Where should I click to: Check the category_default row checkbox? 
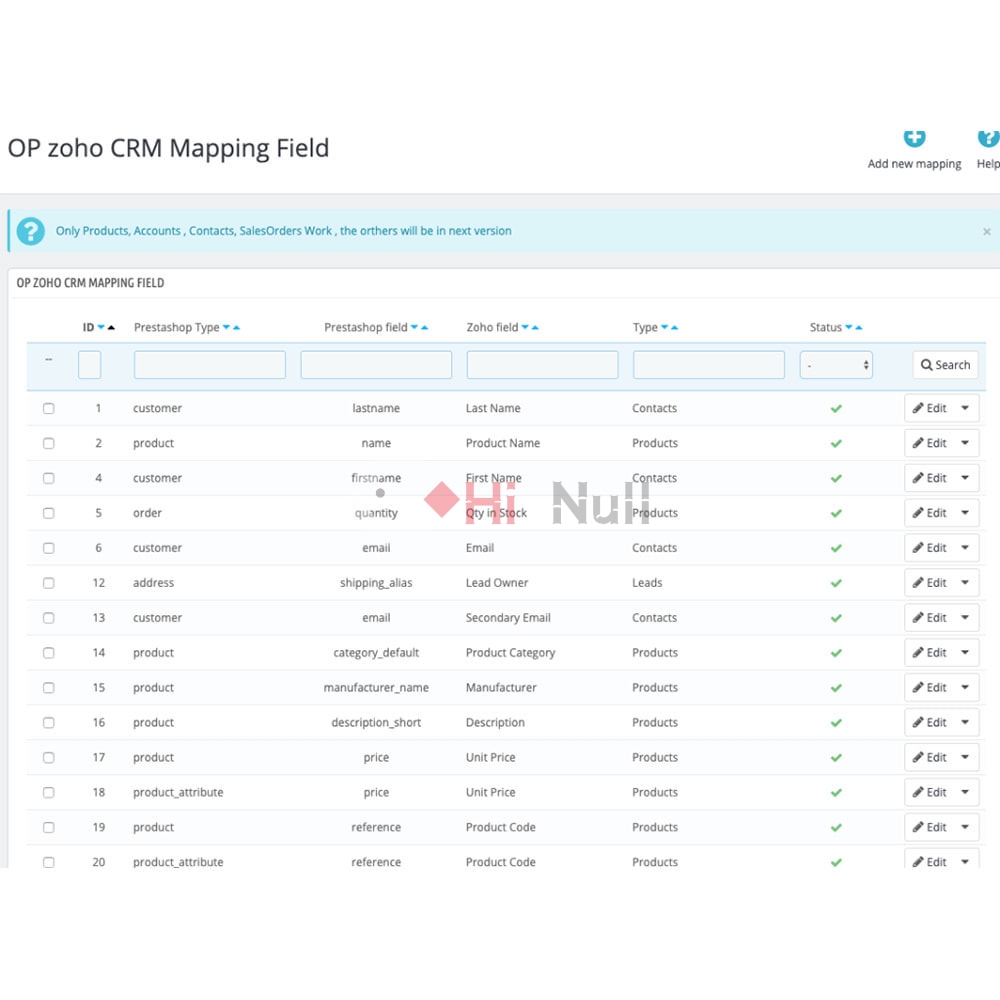tap(48, 653)
